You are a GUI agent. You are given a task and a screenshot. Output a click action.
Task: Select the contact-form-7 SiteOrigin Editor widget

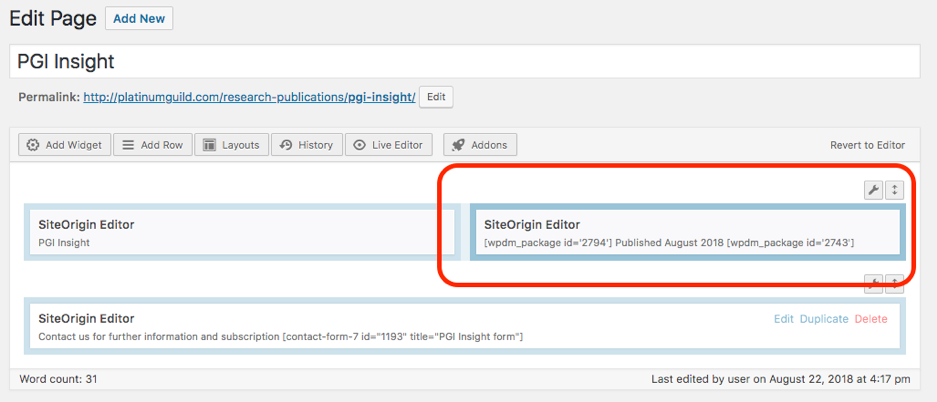click(400, 327)
